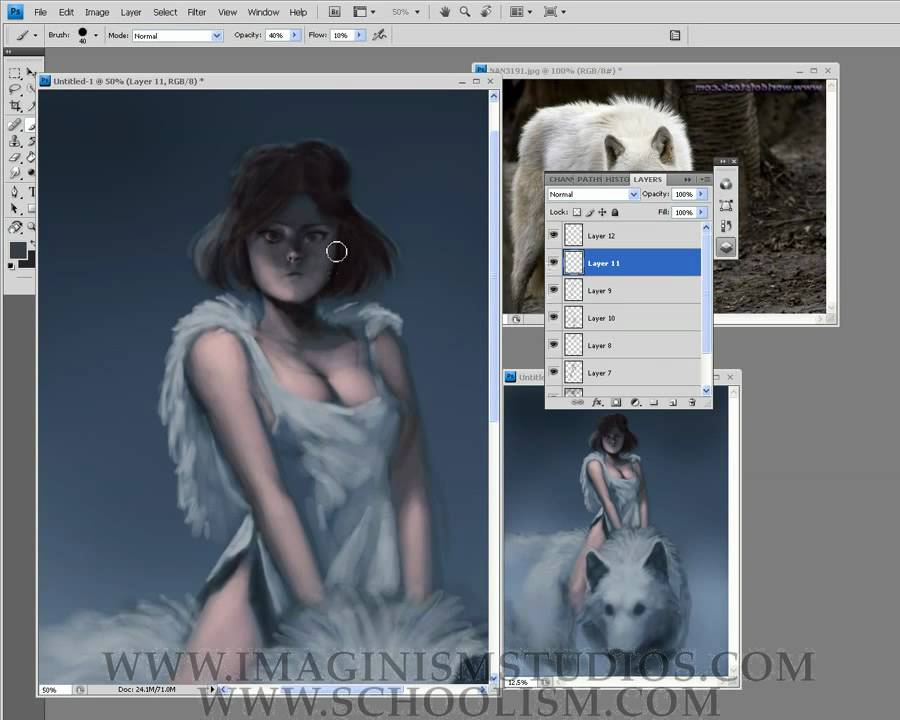
Task: Add a layer style with fx icon
Action: (x=597, y=402)
